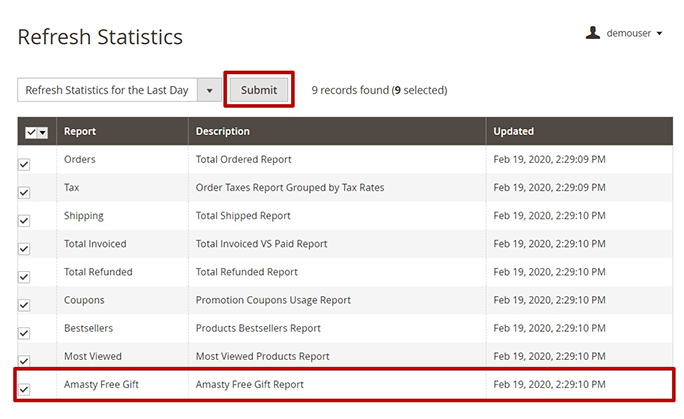Uncheck the Tax report checkbox
Screen dimensions: 684x419
24,192
